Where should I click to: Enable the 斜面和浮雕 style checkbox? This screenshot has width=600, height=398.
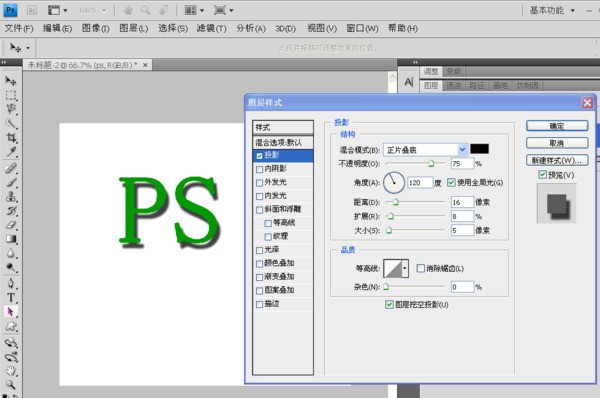pos(259,210)
